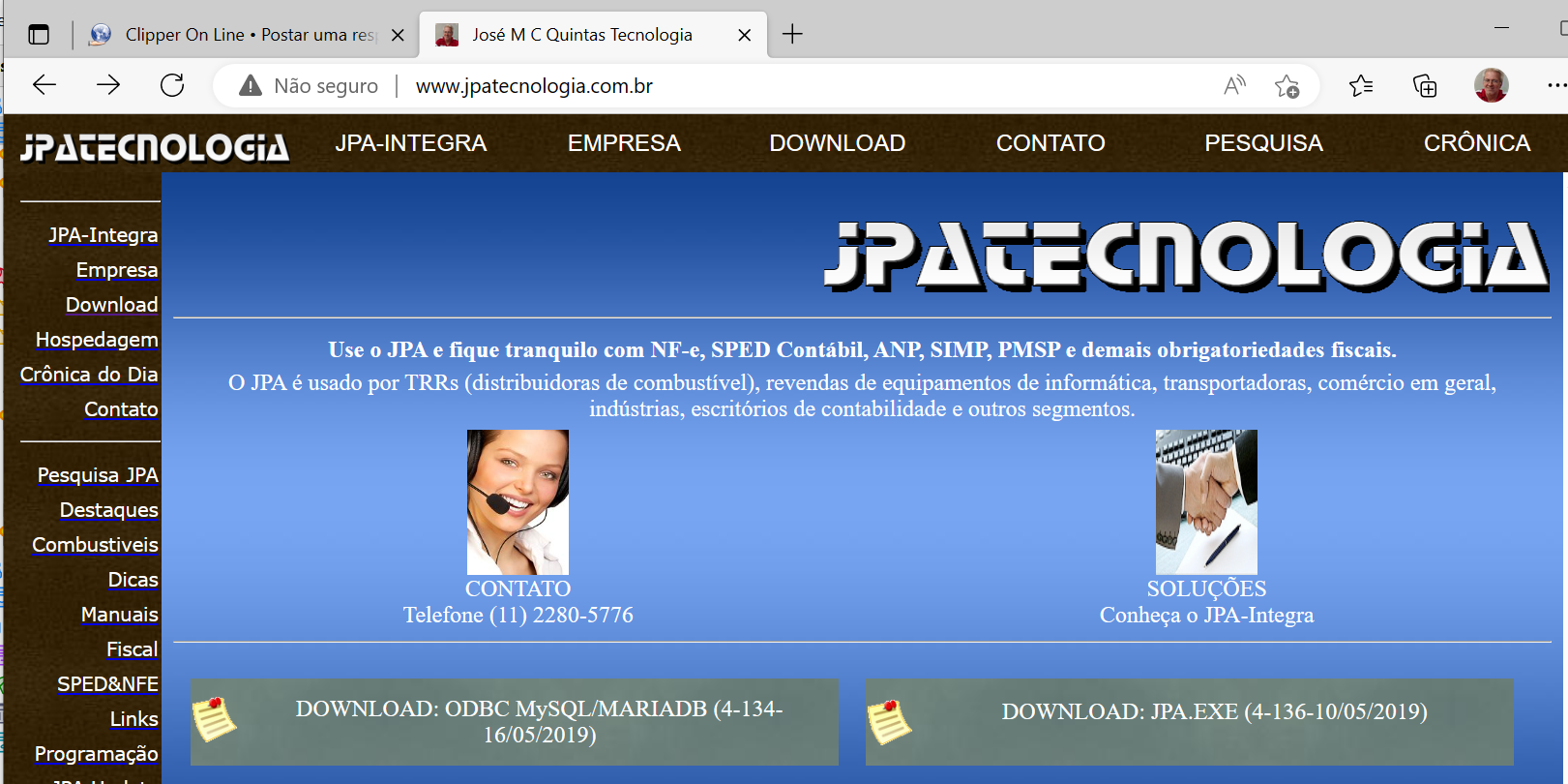Viewport: 1568px width, 784px height.
Task: Click Telefone (11) 2280-5776 text
Action: pyautogui.click(x=518, y=615)
